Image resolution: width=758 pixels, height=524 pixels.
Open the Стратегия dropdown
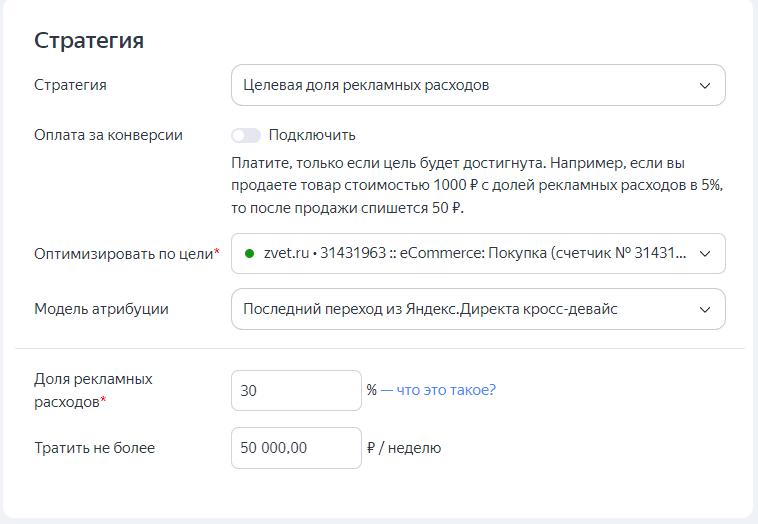coord(478,85)
